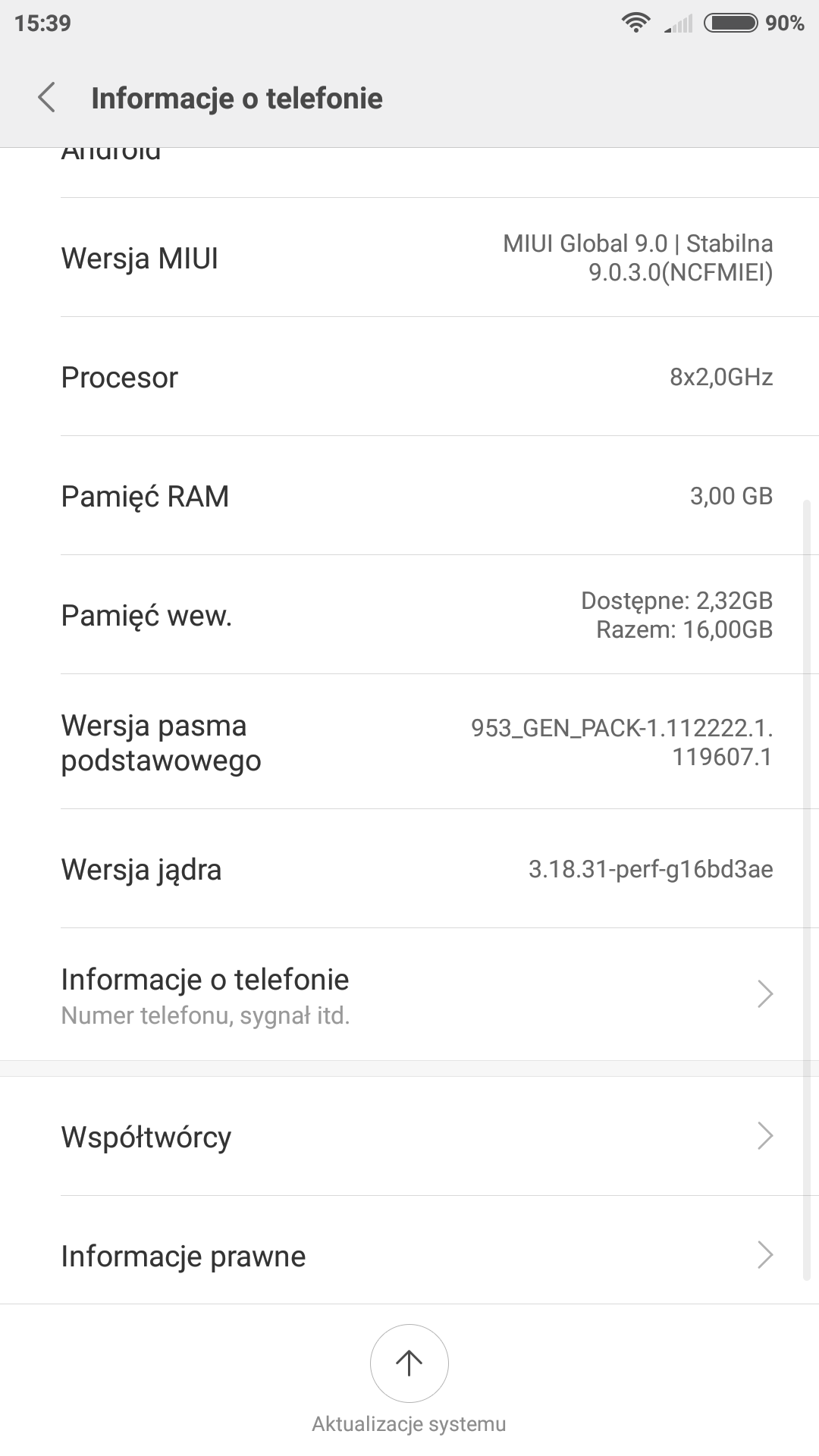Tap the mobile signal strength icon
819x1456 pixels.
click(679, 25)
